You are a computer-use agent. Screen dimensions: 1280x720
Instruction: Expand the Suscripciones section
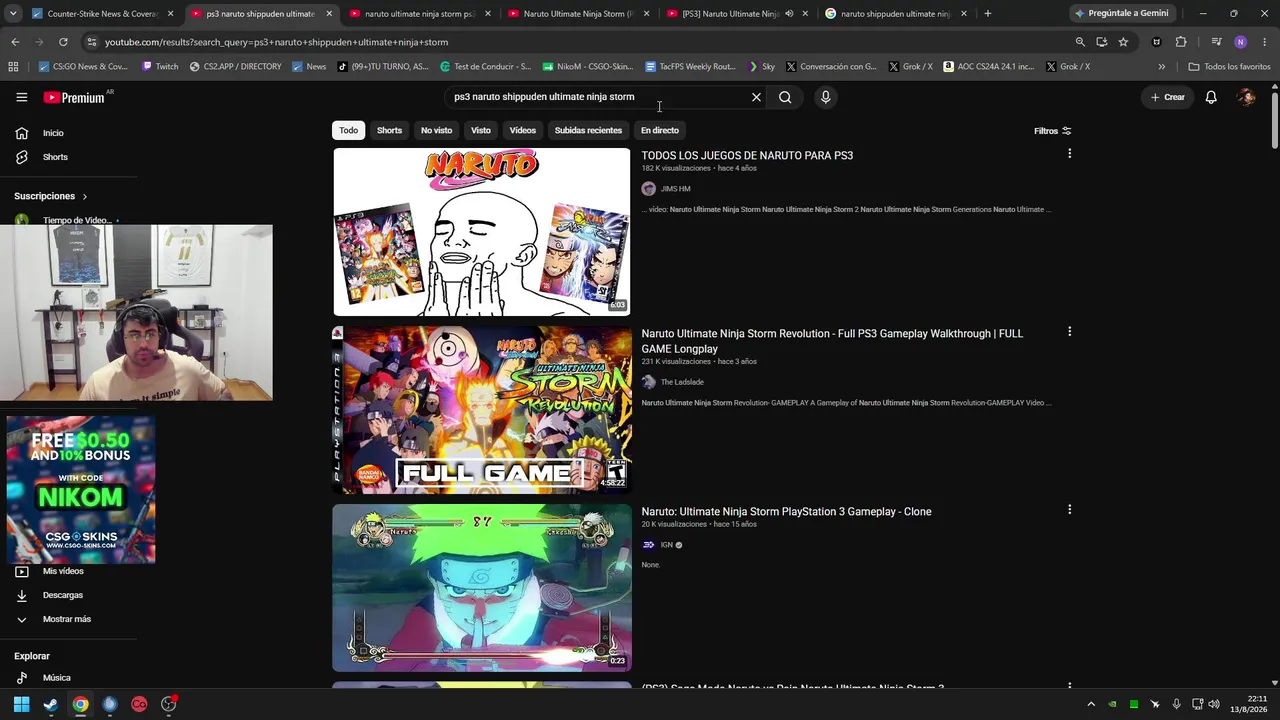click(x=51, y=196)
